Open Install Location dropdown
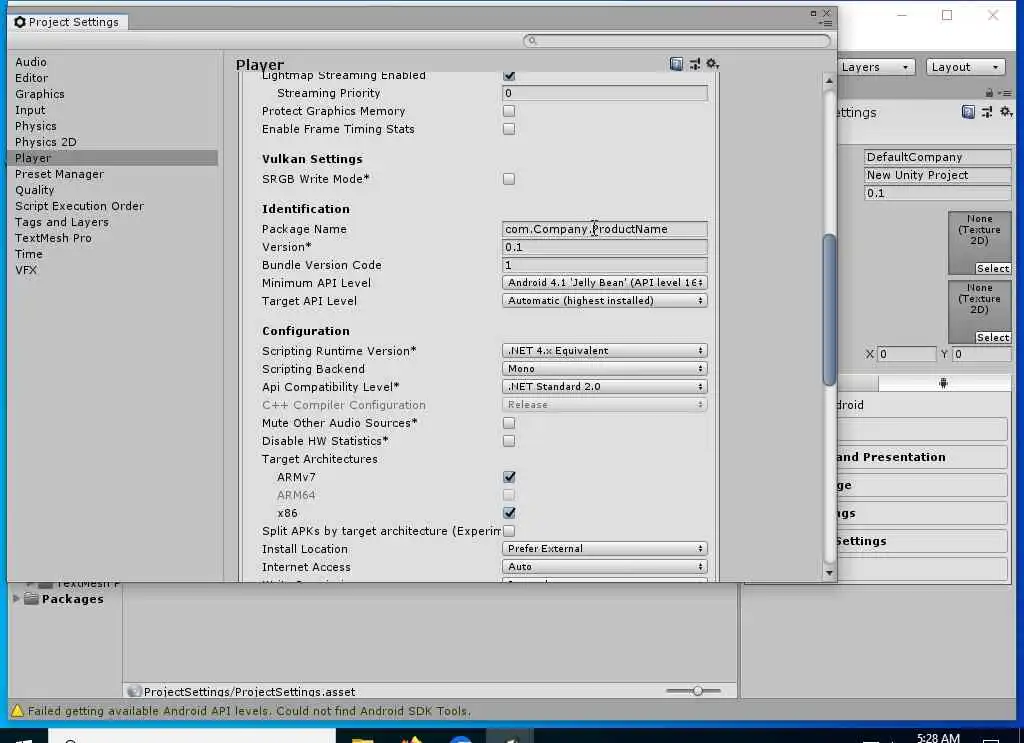The image size is (1024, 743). tap(605, 549)
